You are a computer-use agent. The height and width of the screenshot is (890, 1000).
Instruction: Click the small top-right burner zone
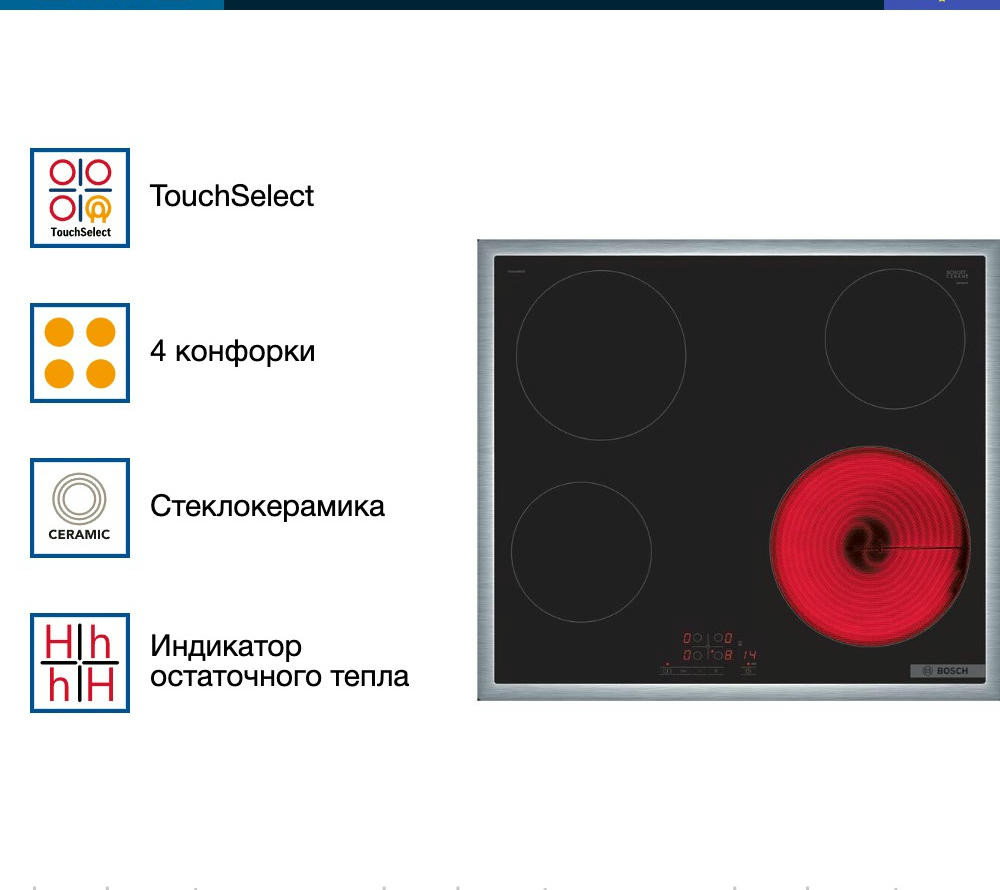tap(894, 338)
